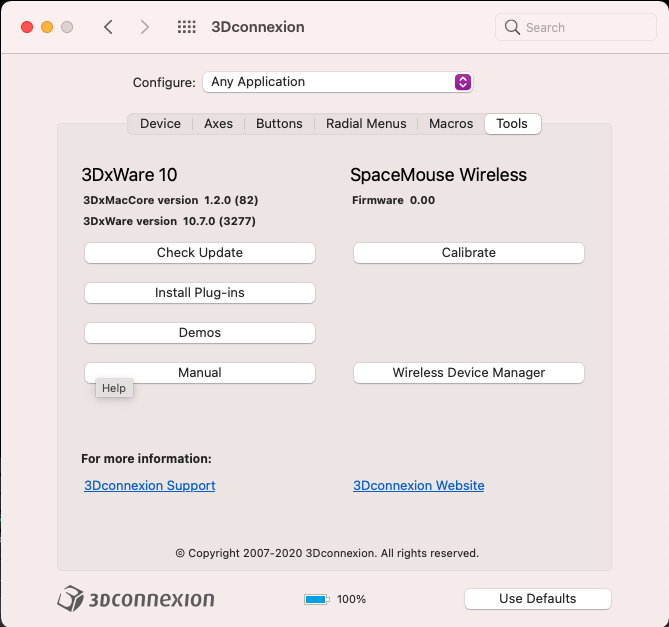
Task: Click the Firmware 0.00 text
Action: [393, 200]
